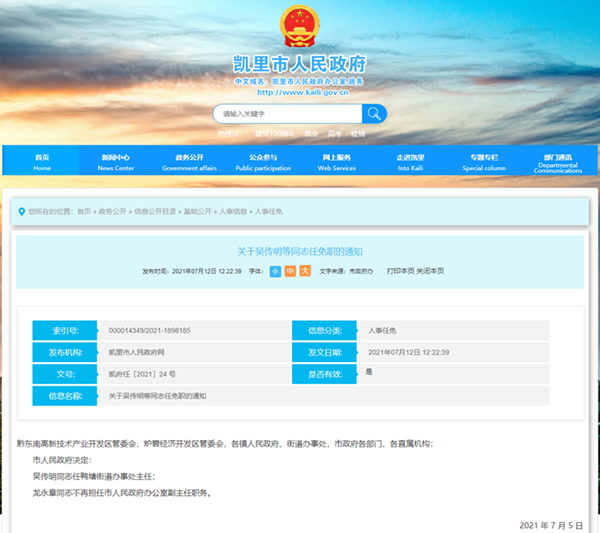Open the News Center nav tab

116,162
